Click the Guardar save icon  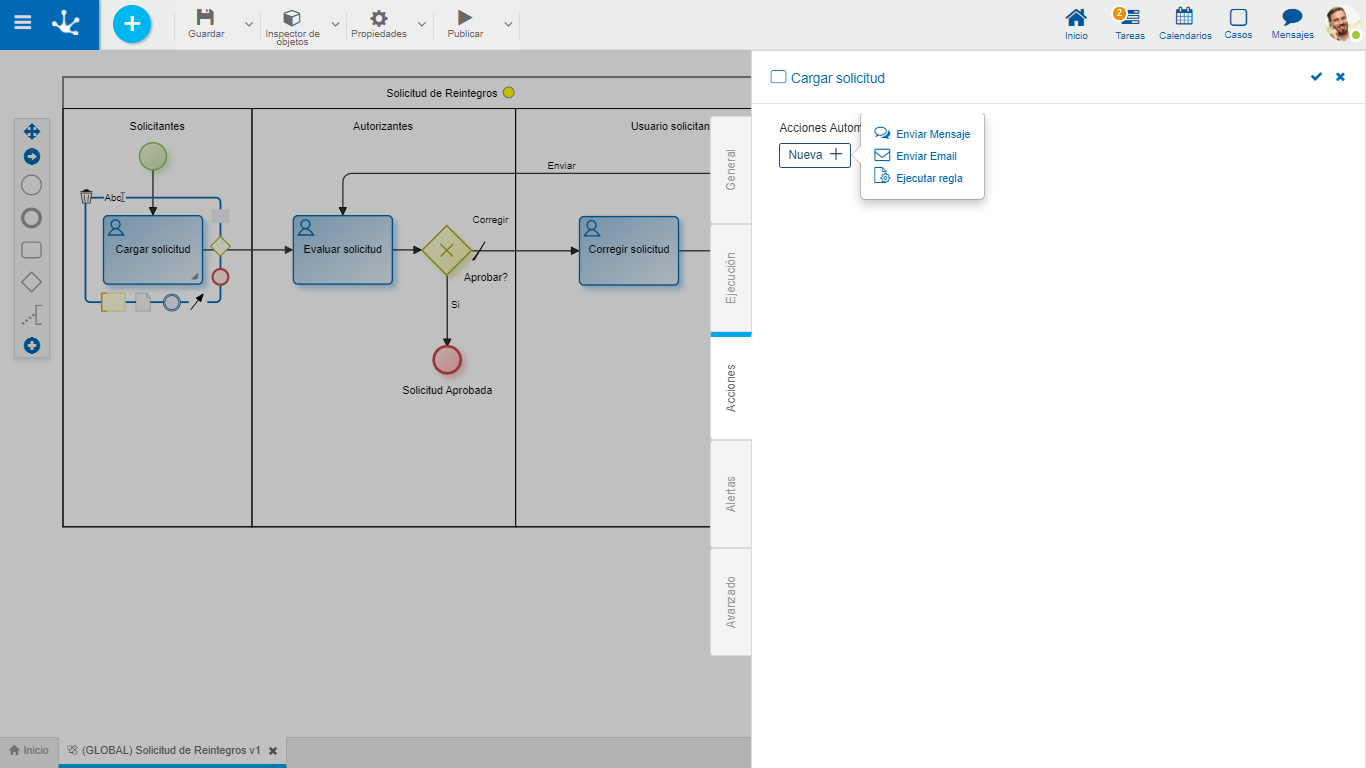click(205, 17)
